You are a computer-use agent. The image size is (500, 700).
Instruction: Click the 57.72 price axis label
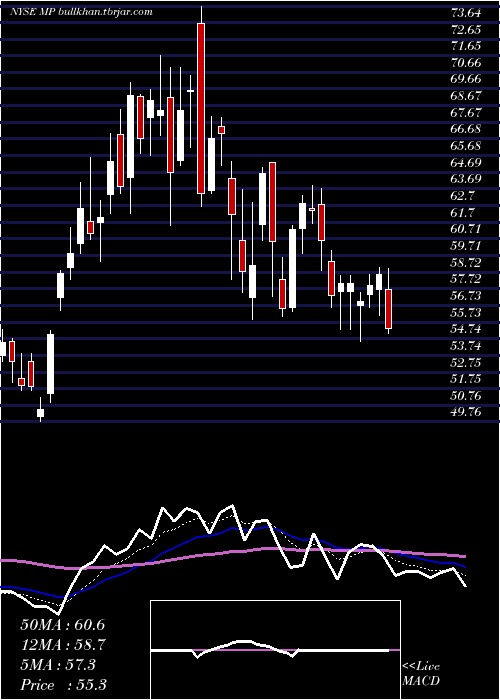(x=466, y=279)
